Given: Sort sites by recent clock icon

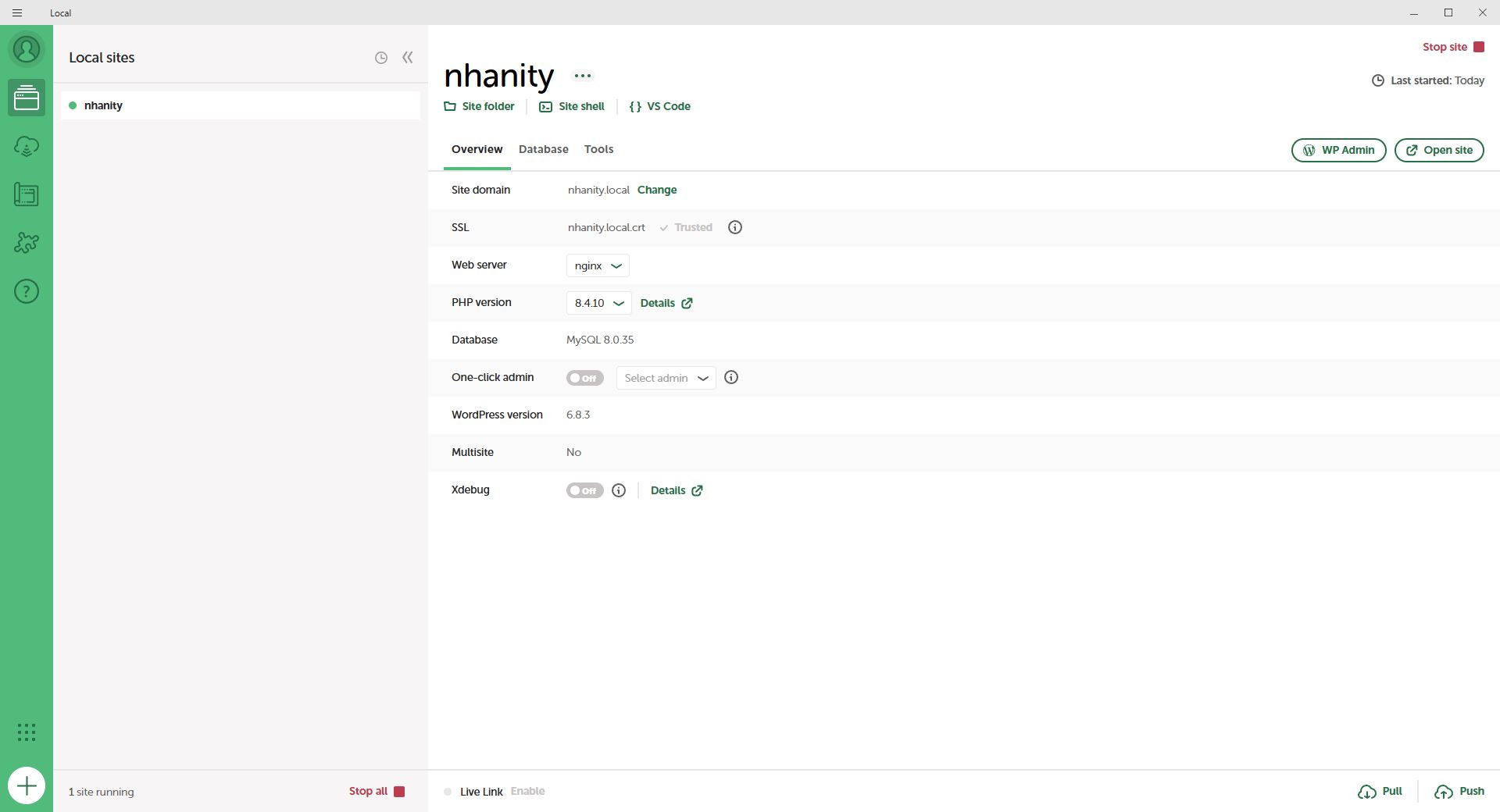Looking at the screenshot, I should coord(381,58).
